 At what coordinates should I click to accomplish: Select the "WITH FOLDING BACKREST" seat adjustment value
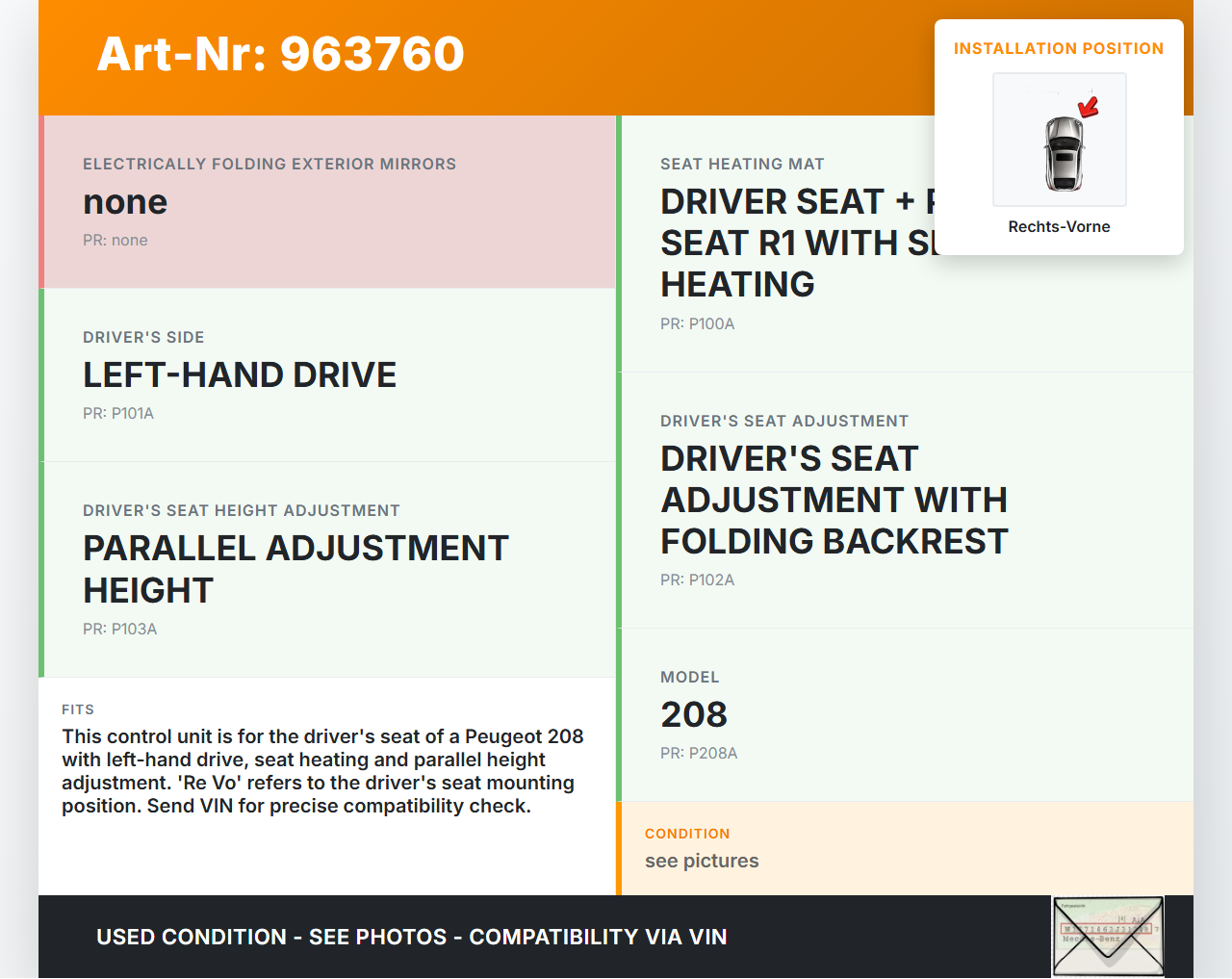click(x=834, y=501)
